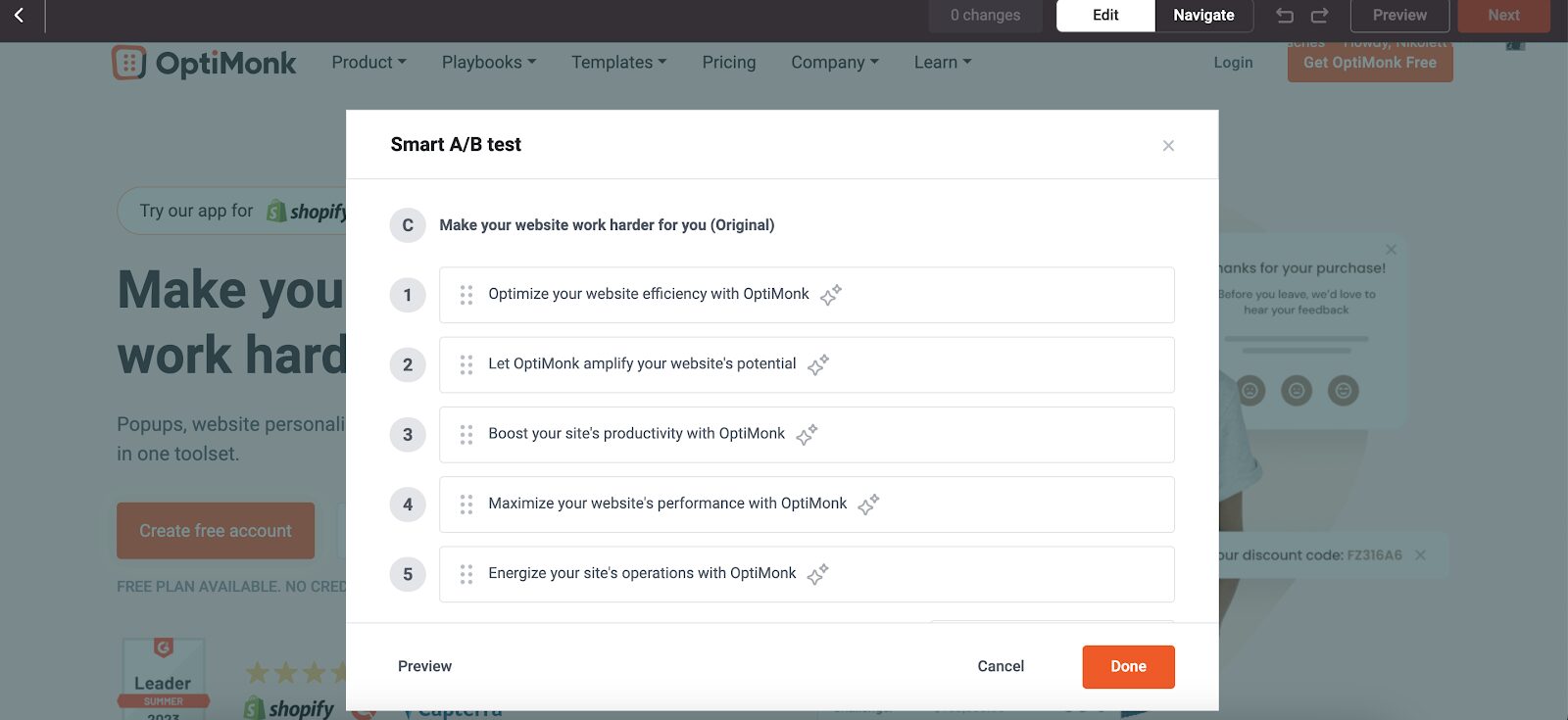Expand the Templates dropdown
Viewport: 1568px width, 720px height.
point(618,63)
